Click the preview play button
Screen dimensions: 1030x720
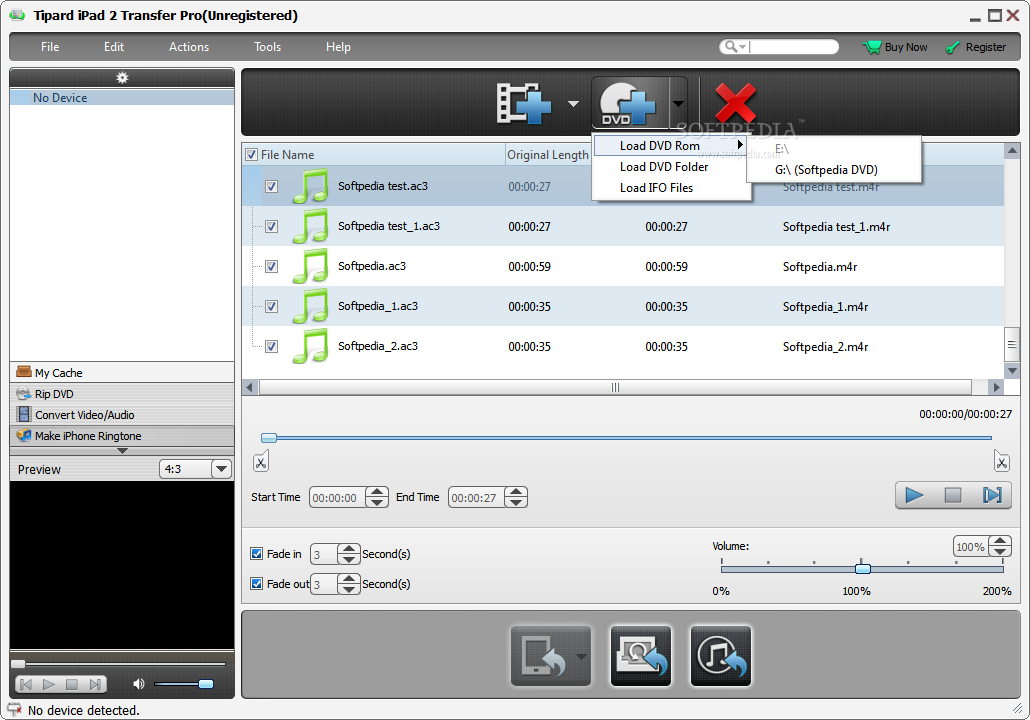pyautogui.click(x=49, y=685)
